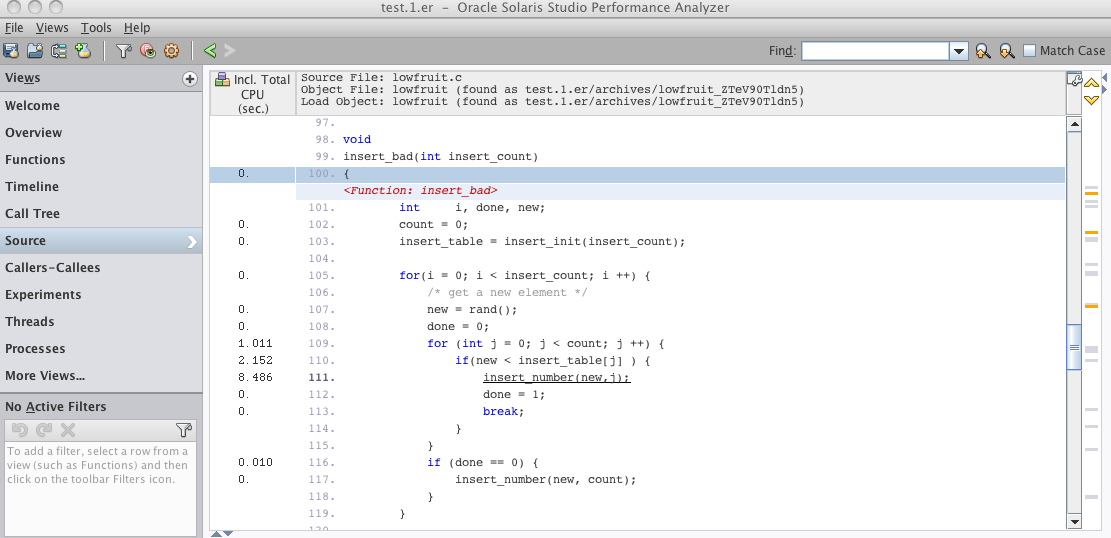Open the settings gear icon in toolbar
Viewport: 1111px width, 538px height.
click(171, 50)
